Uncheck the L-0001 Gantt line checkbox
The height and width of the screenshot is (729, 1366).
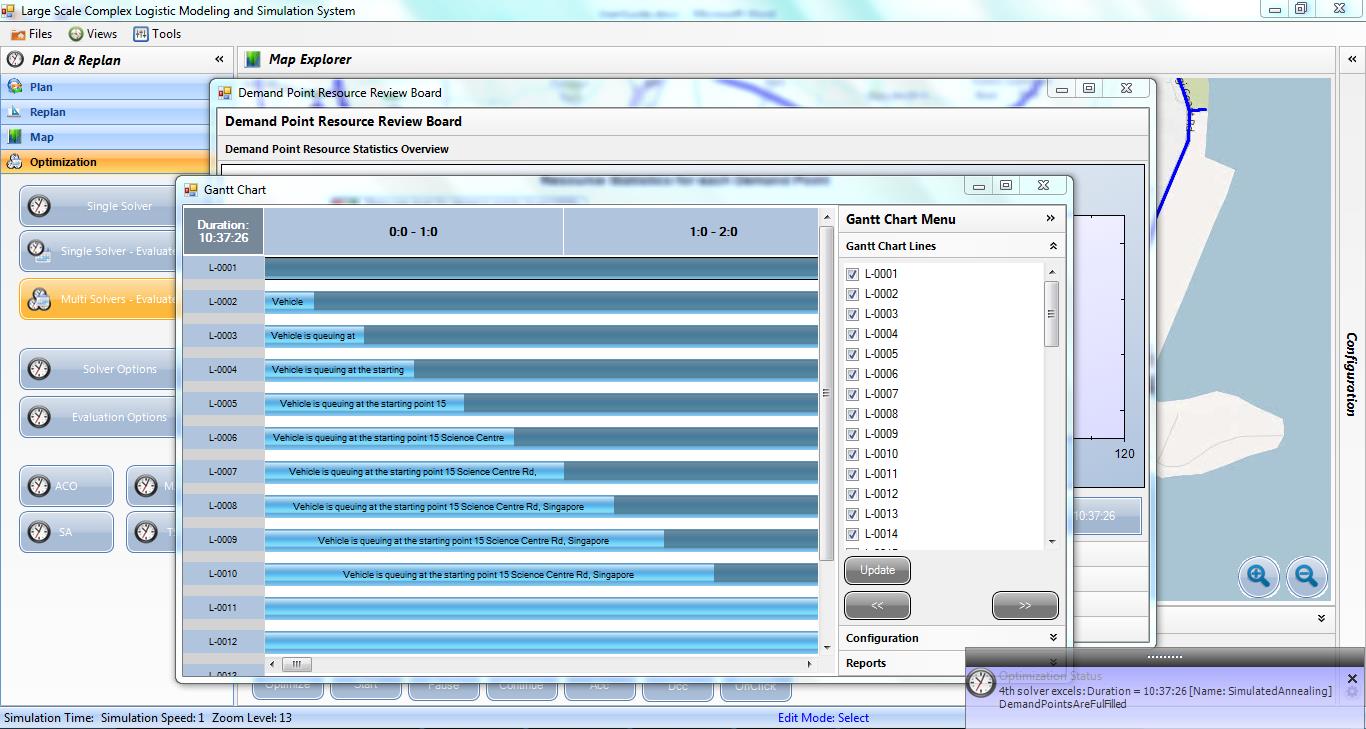click(x=853, y=274)
